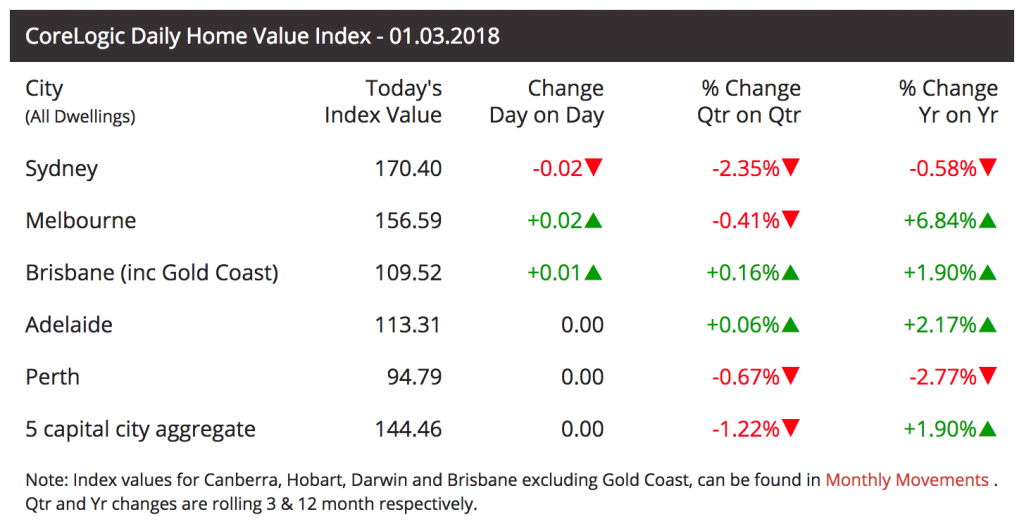Click the aggregate's red down arrow beside -1.22%
This screenshot has height=524, width=1024.
[x=792, y=429]
